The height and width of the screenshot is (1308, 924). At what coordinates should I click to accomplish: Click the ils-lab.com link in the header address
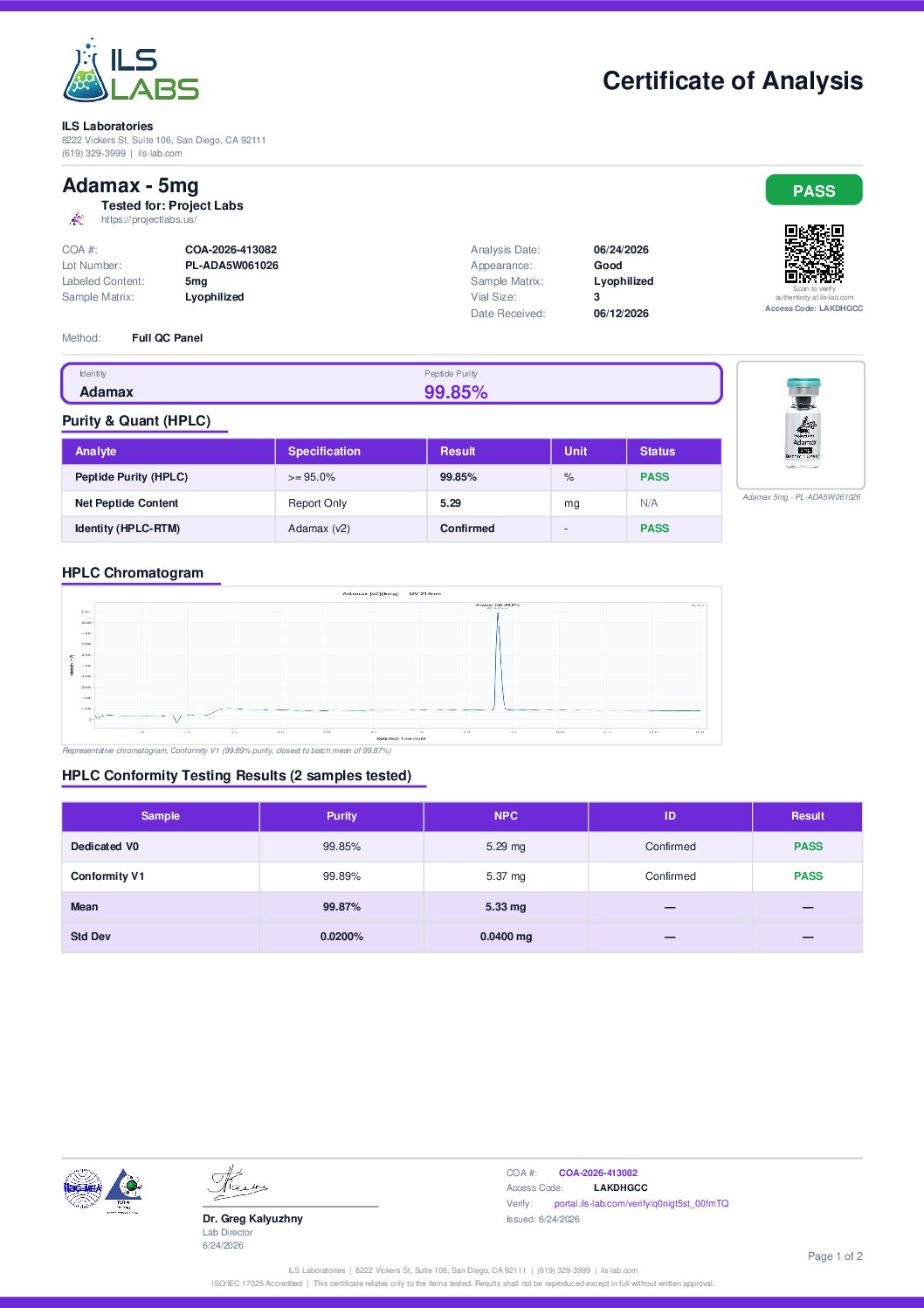(160, 154)
